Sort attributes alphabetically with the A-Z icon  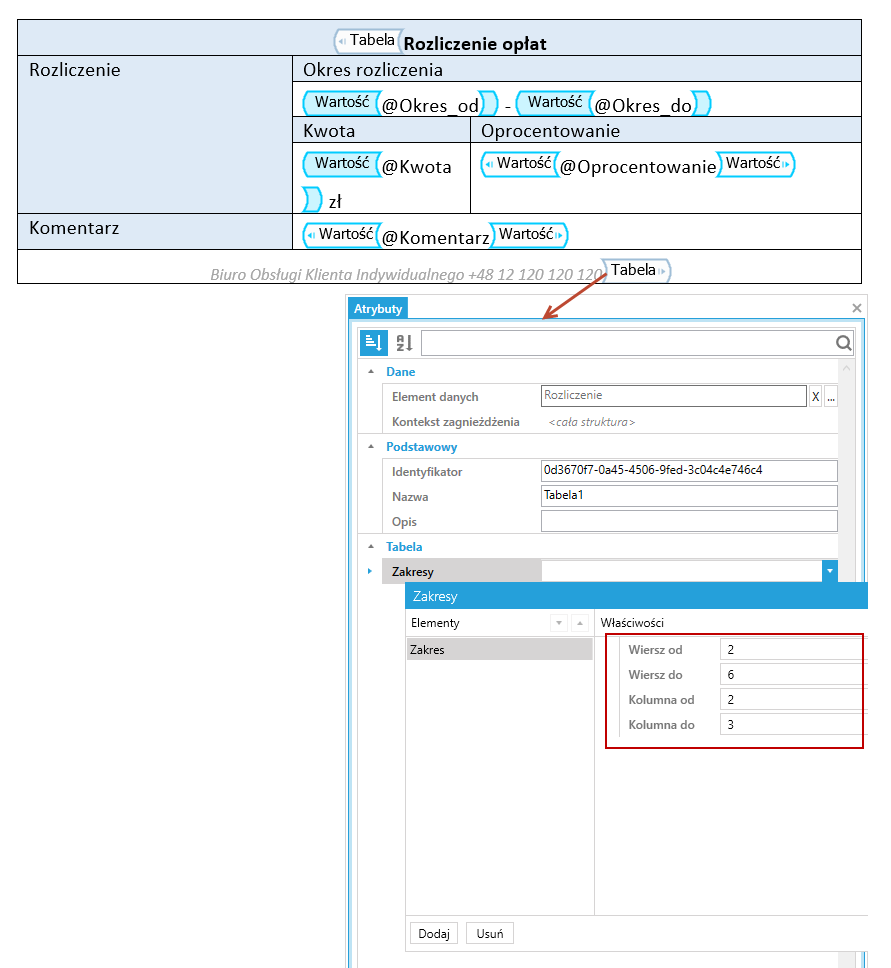pyautogui.click(x=404, y=343)
